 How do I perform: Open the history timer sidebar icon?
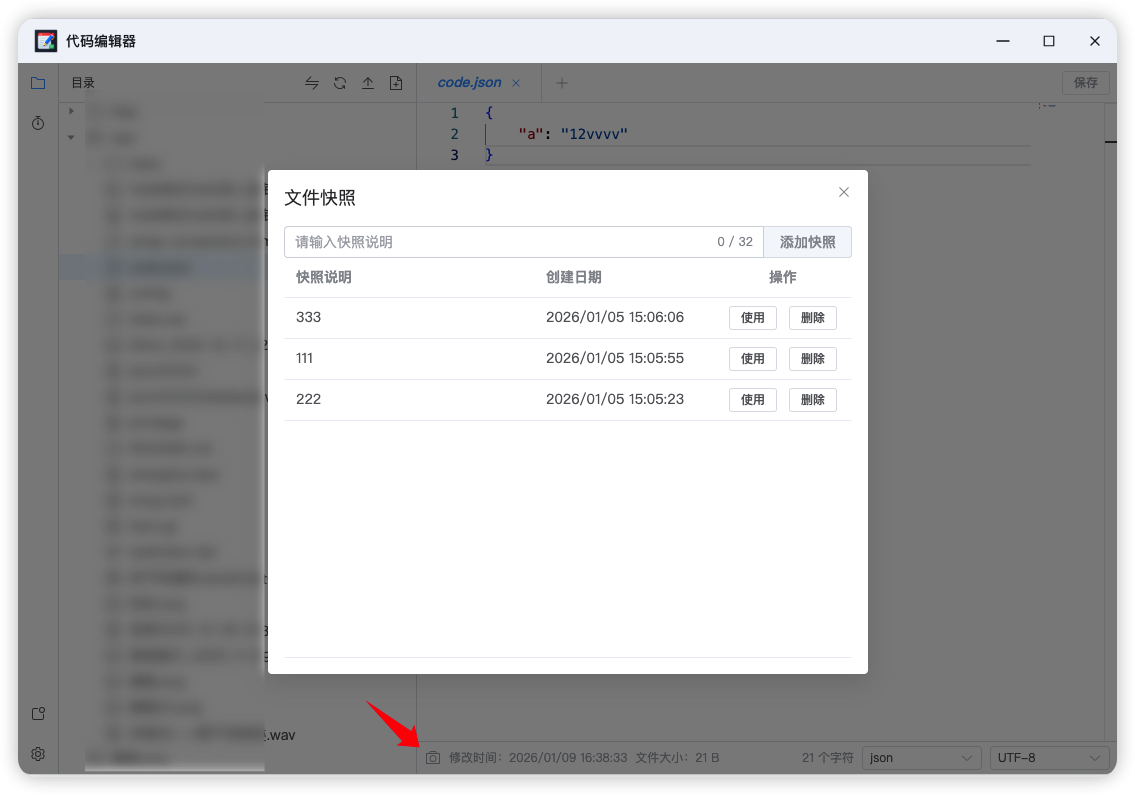pyautogui.click(x=38, y=123)
